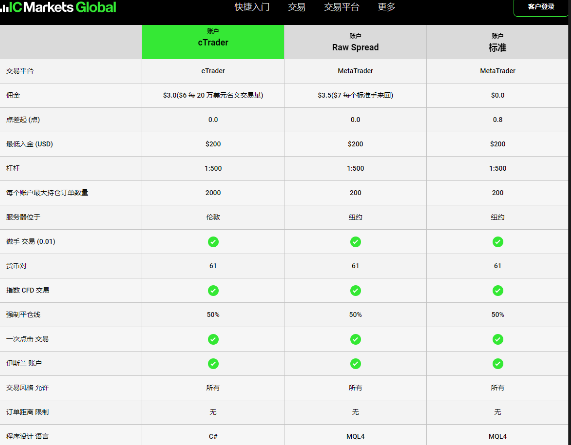Click the 客户登录 button
The image size is (571, 445).
(541, 7)
